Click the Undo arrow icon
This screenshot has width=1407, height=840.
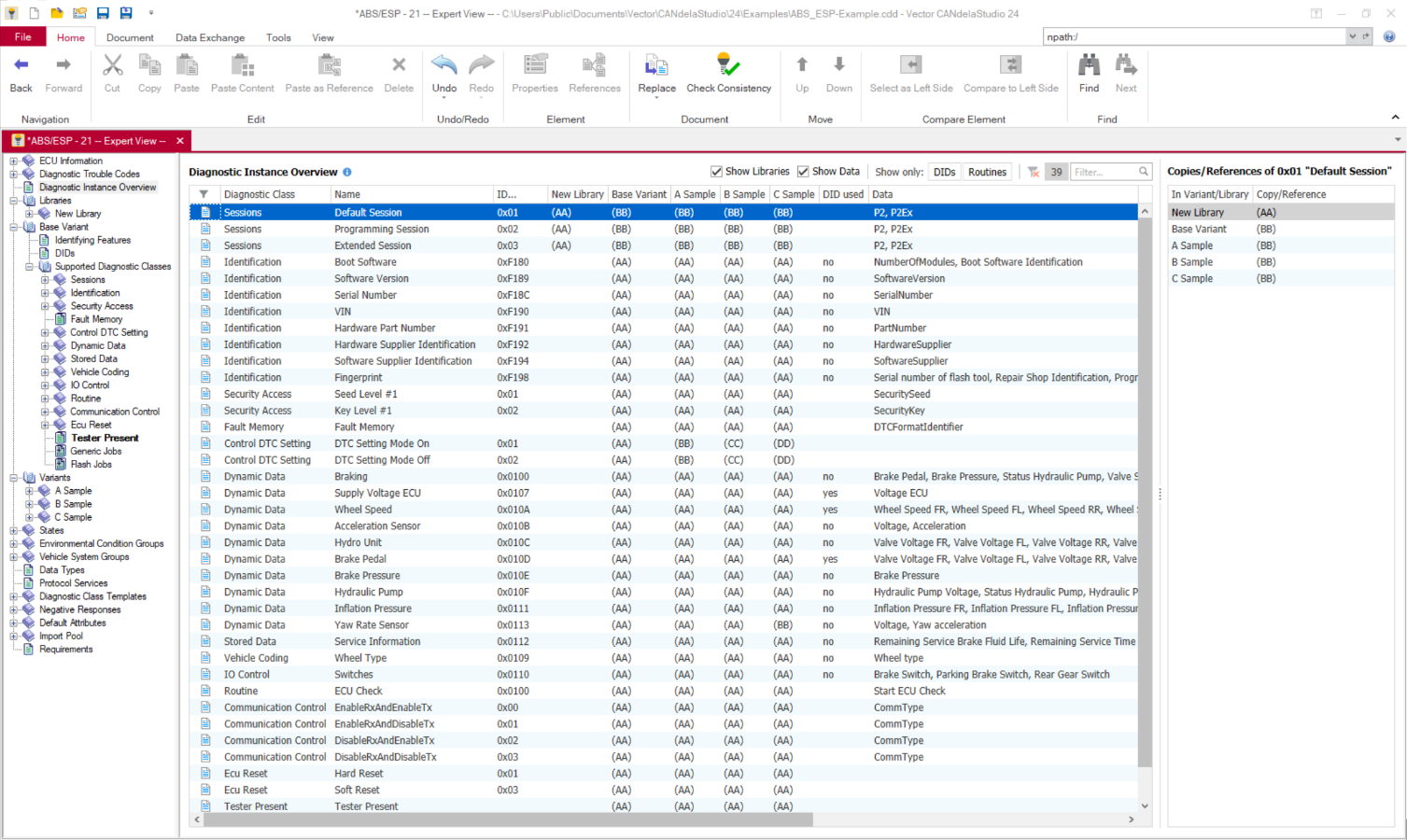pos(444,65)
